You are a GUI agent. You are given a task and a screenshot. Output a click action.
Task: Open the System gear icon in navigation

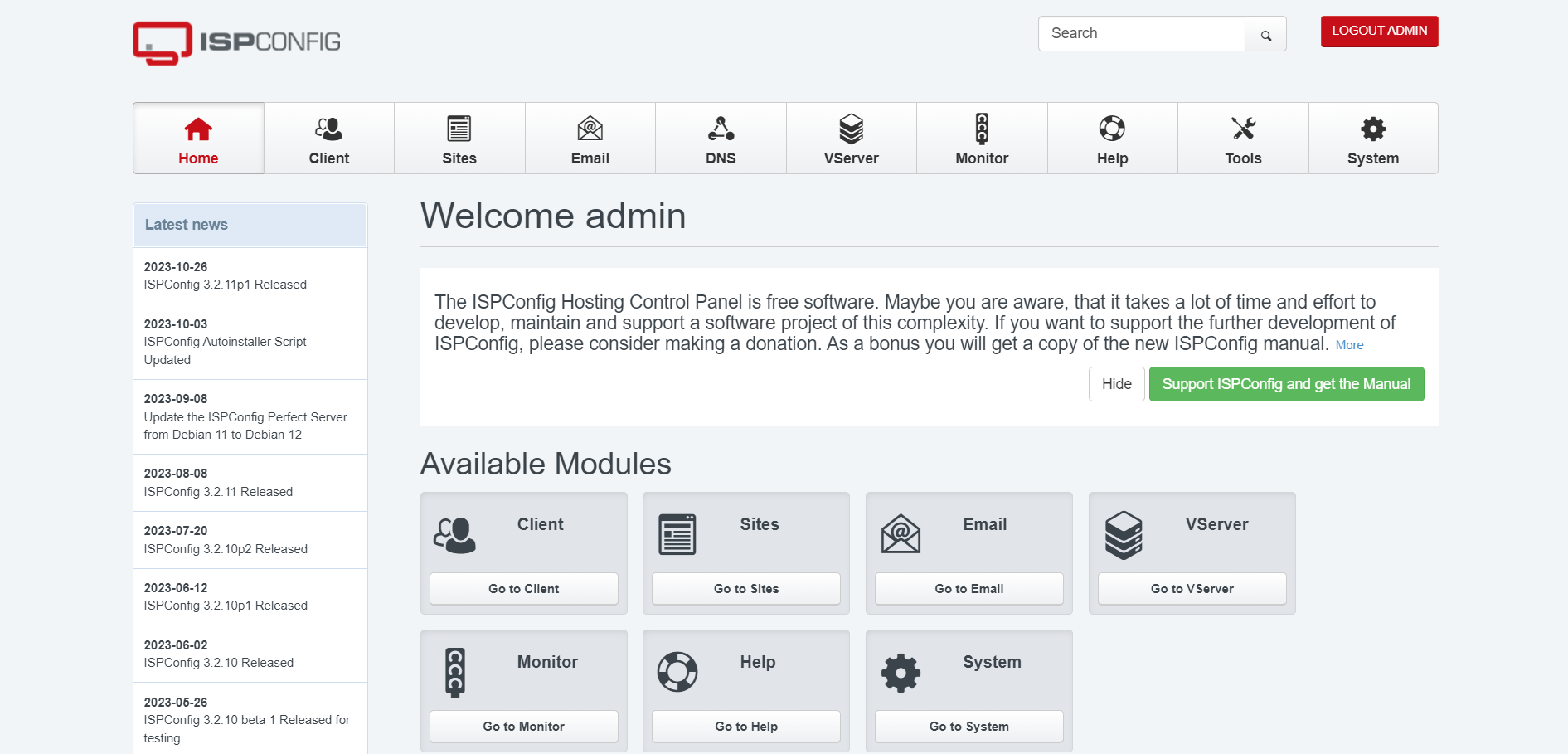tap(1373, 129)
